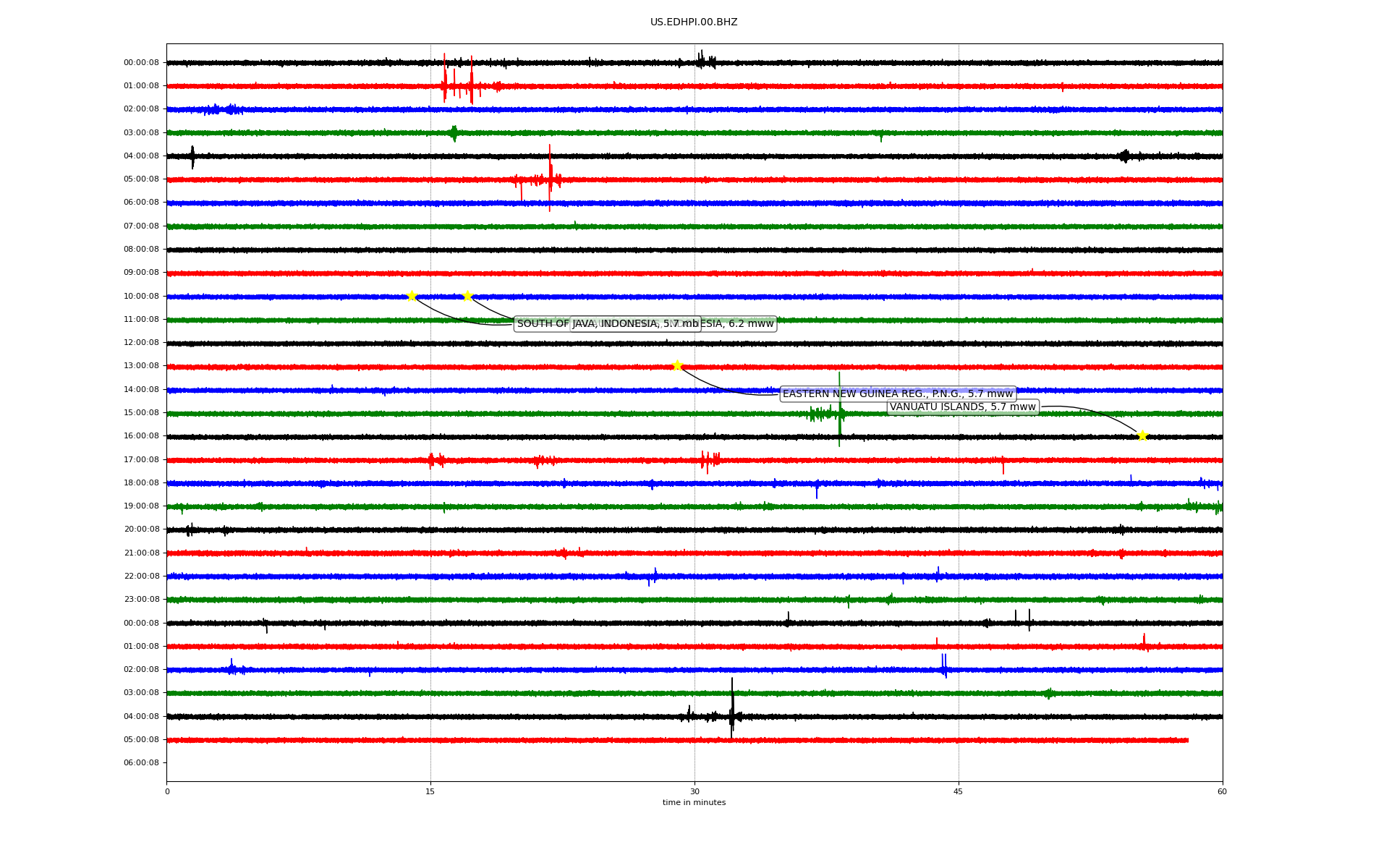Click the x-axis tick label 0
The height and width of the screenshot is (868, 1389).
[167, 791]
